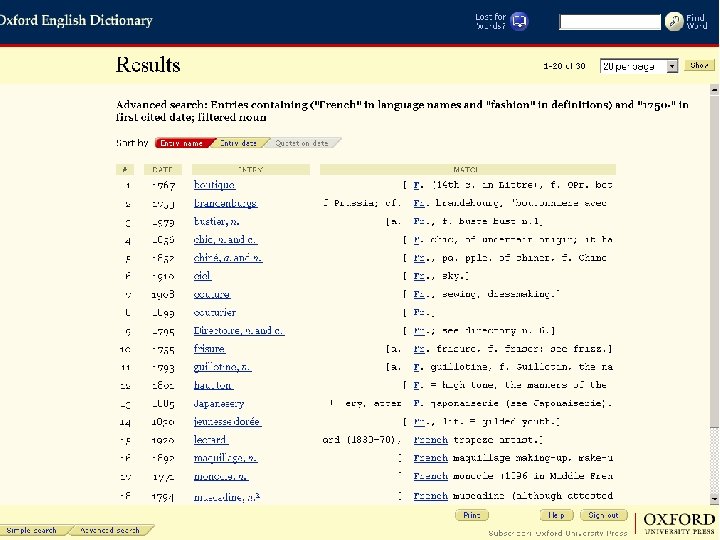Image resolution: width=720 pixels, height=540 pixels.
Task: Click the MATCH column header
Action: click(467, 170)
